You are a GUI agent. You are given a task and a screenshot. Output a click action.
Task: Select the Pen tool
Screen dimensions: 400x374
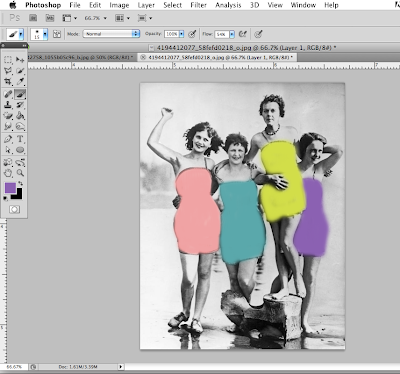click(x=8, y=139)
